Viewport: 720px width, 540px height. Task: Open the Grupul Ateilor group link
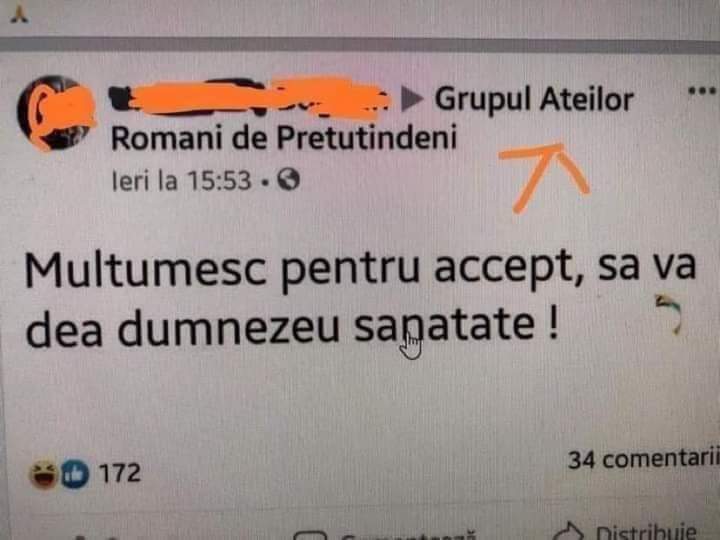click(x=534, y=101)
